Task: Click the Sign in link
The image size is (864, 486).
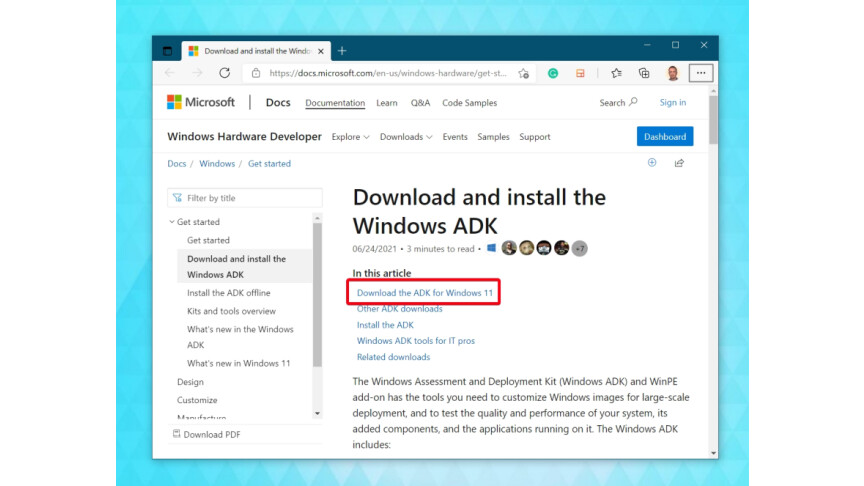Action: pyautogui.click(x=673, y=102)
